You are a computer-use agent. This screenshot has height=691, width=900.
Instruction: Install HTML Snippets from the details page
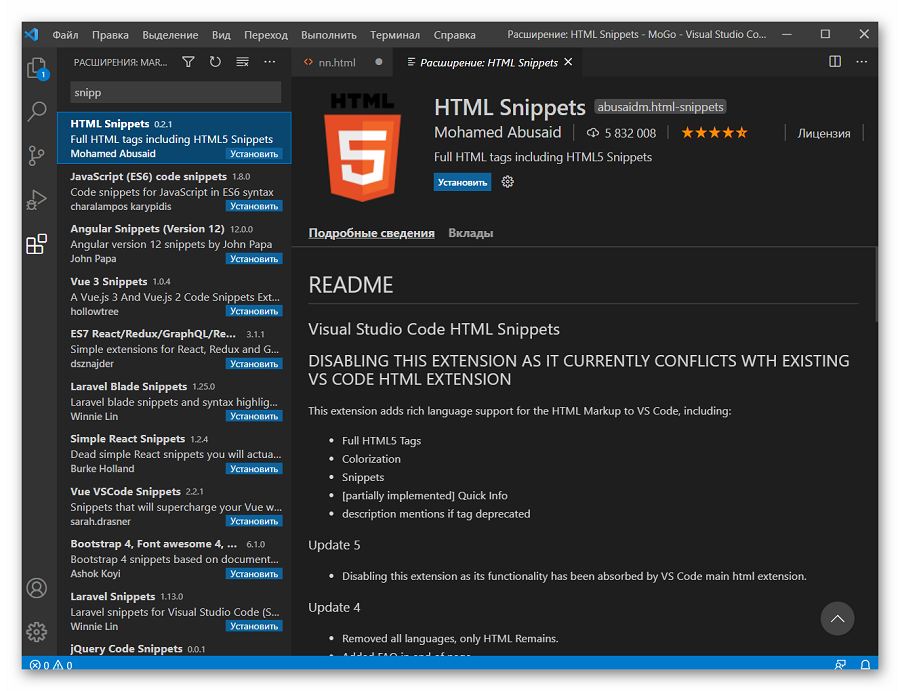click(462, 182)
